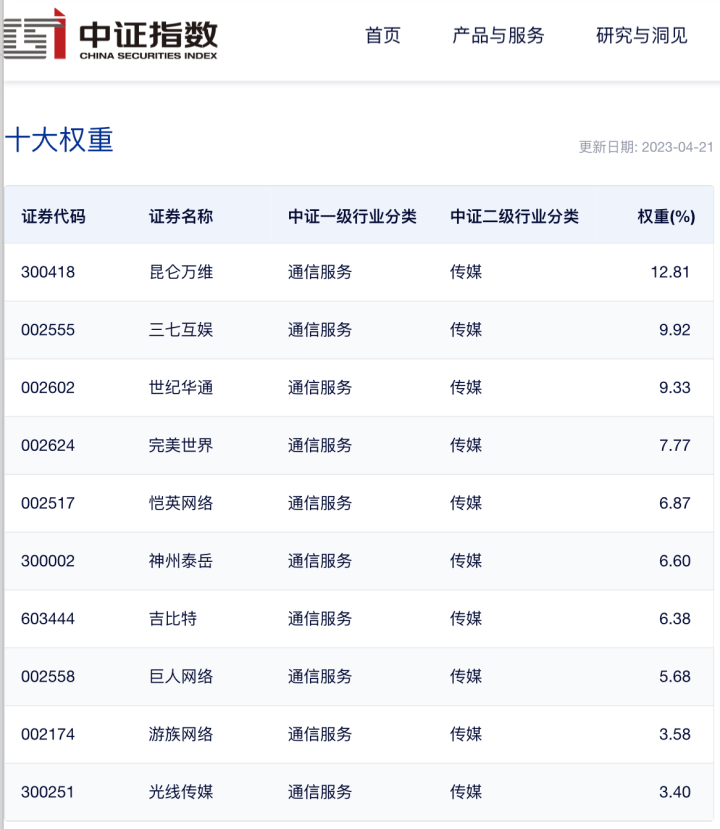Click the weight value 9.33
Image resolution: width=720 pixels, height=829 pixels.
click(675, 388)
